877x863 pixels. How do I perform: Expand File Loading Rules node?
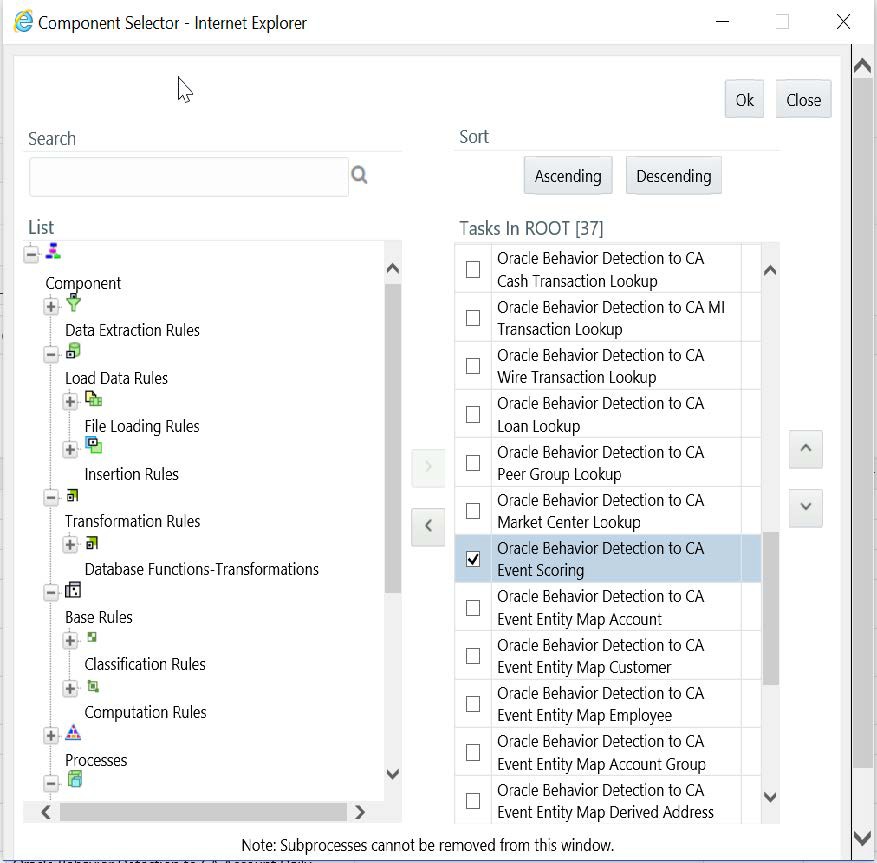70,402
